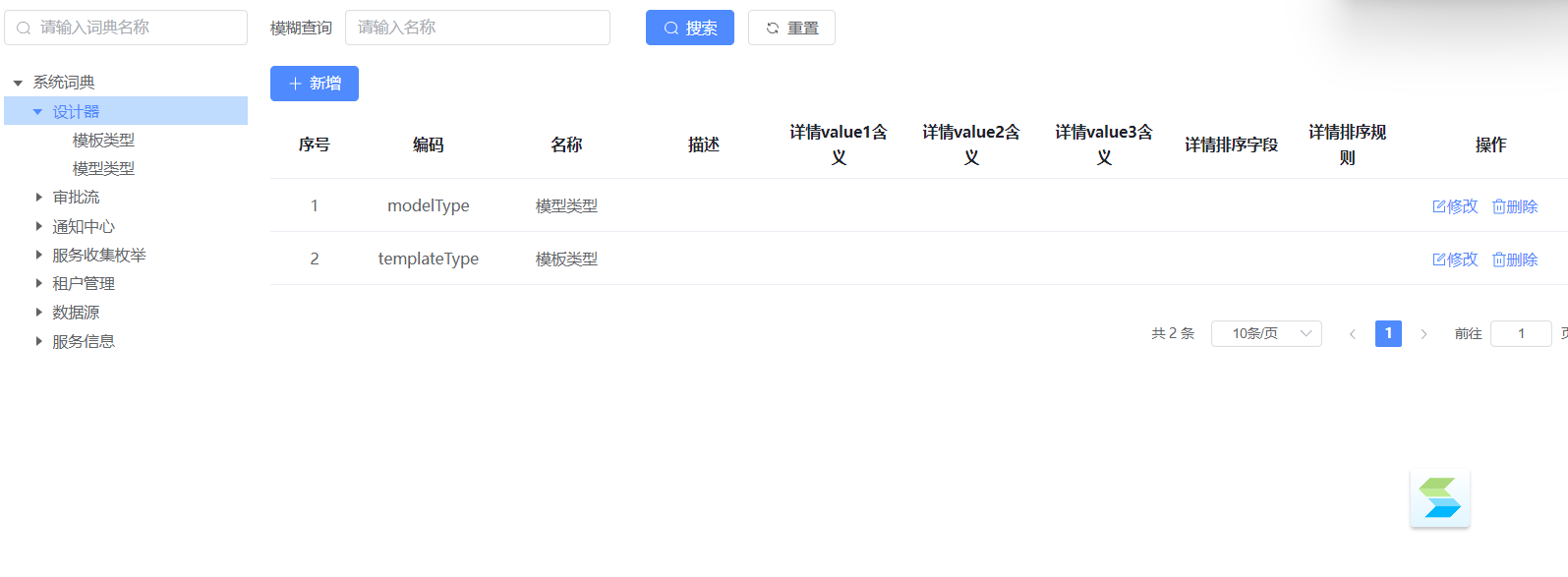Open the 10条/页 page size dropdown
Viewport: 1568px width, 577px height.
click(x=1266, y=333)
